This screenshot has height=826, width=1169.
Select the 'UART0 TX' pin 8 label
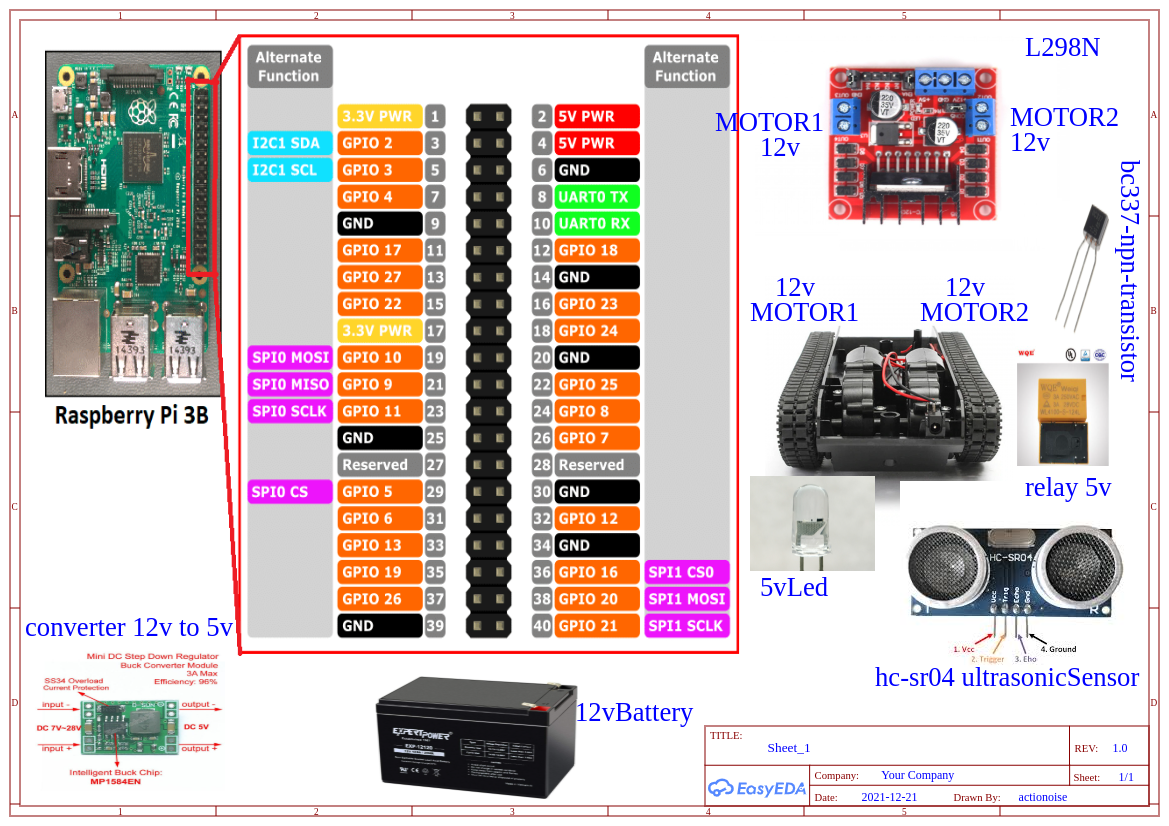[x=597, y=197]
